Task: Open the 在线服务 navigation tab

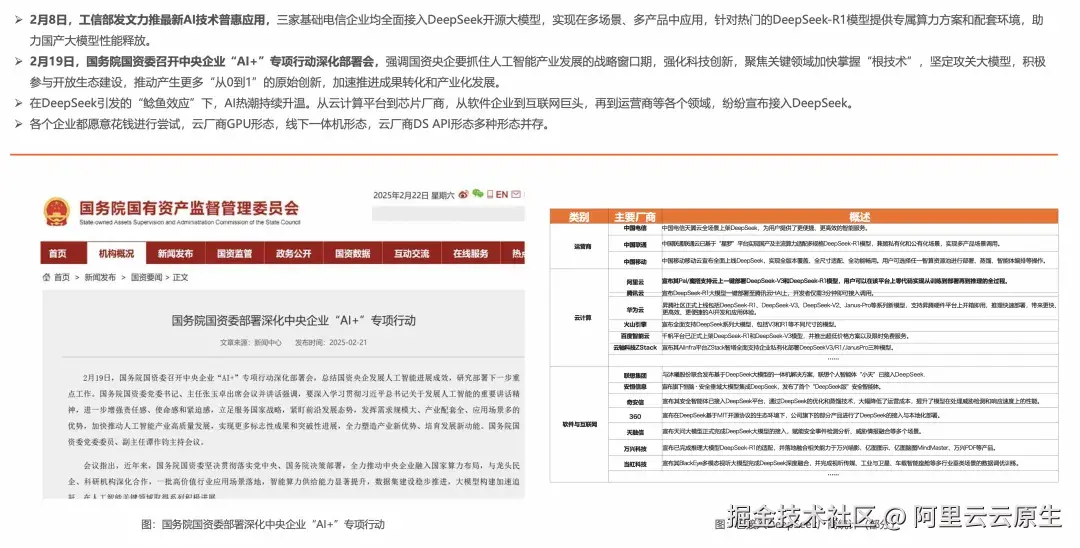Action: [471, 253]
